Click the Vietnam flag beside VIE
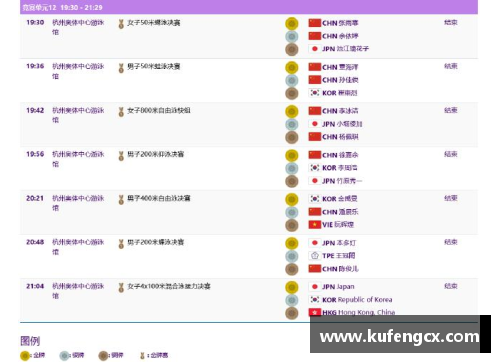 point(314,224)
